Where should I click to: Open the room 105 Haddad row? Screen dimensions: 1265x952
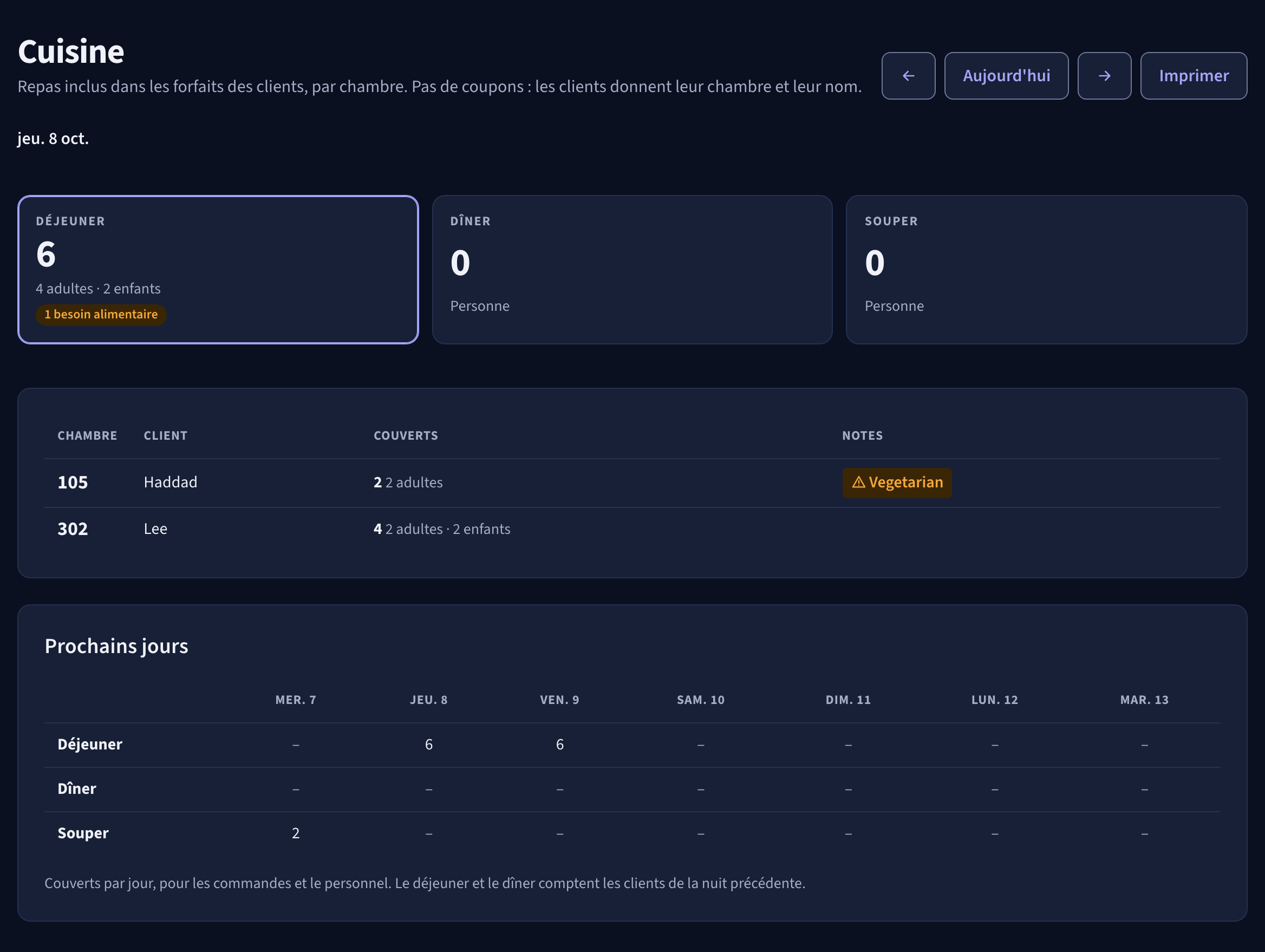click(632, 482)
